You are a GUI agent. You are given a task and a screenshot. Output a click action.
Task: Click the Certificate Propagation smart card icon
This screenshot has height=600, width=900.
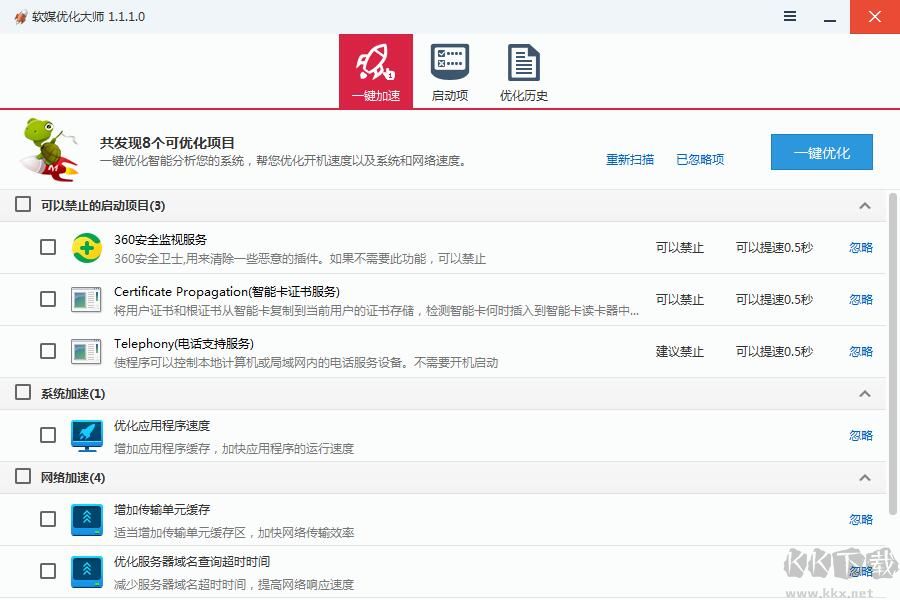pos(86,299)
